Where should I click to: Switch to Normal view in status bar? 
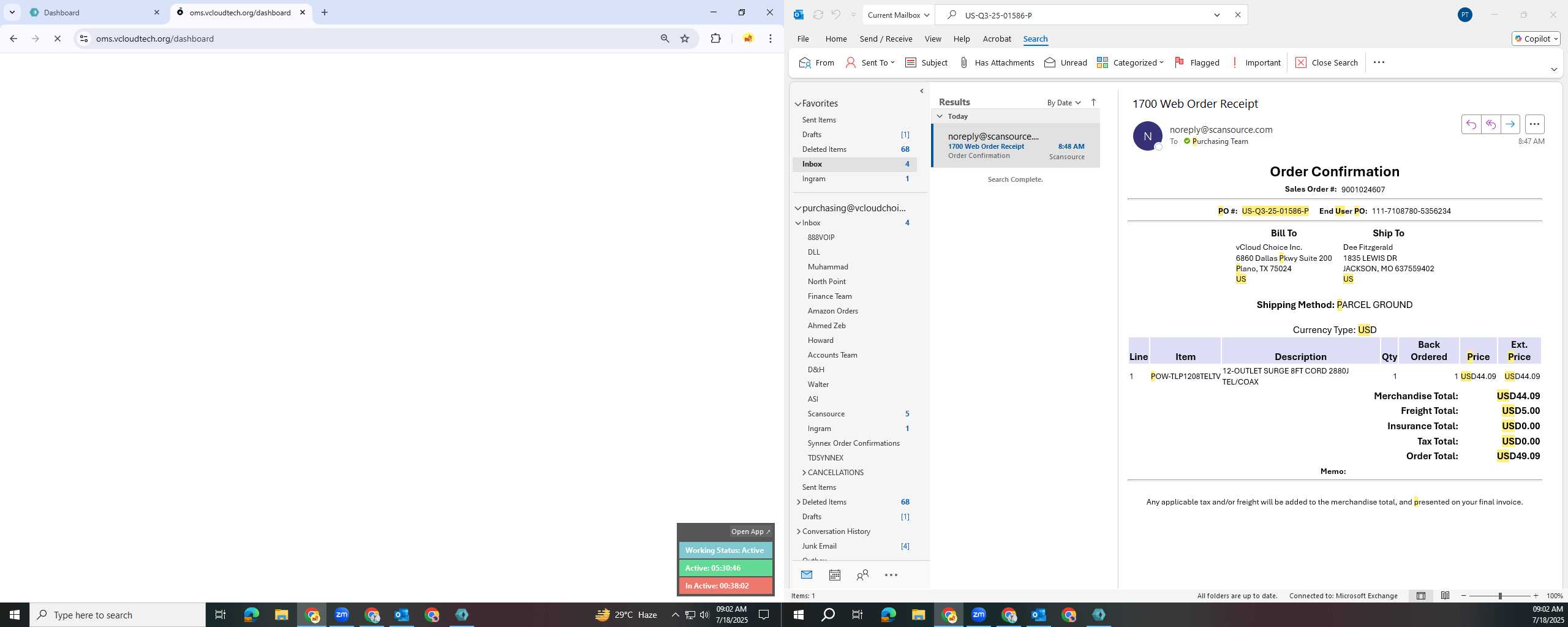pyautogui.click(x=1421, y=596)
